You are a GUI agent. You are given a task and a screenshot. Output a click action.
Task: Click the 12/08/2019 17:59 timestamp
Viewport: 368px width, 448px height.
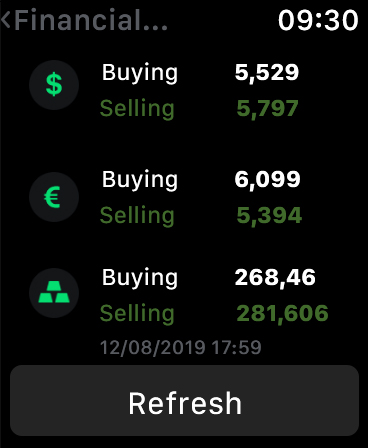[x=181, y=347]
